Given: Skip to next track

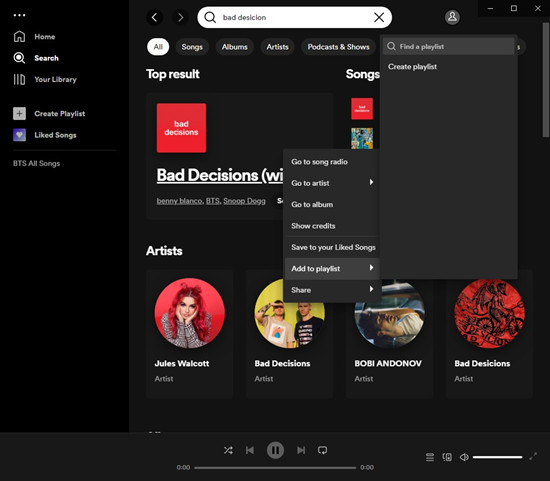Looking at the screenshot, I should click(x=301, y=450).
